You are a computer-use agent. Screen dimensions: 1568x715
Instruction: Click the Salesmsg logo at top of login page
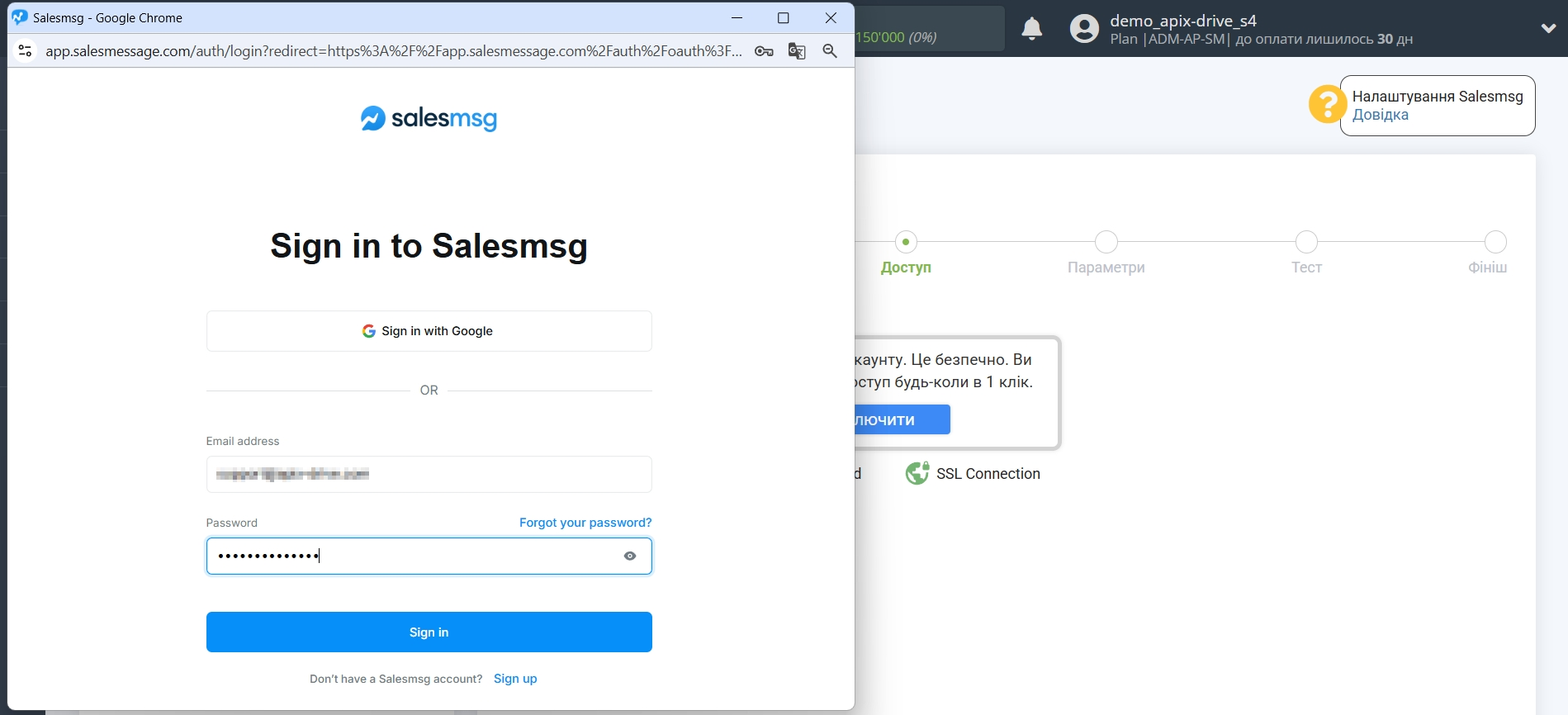429,119
